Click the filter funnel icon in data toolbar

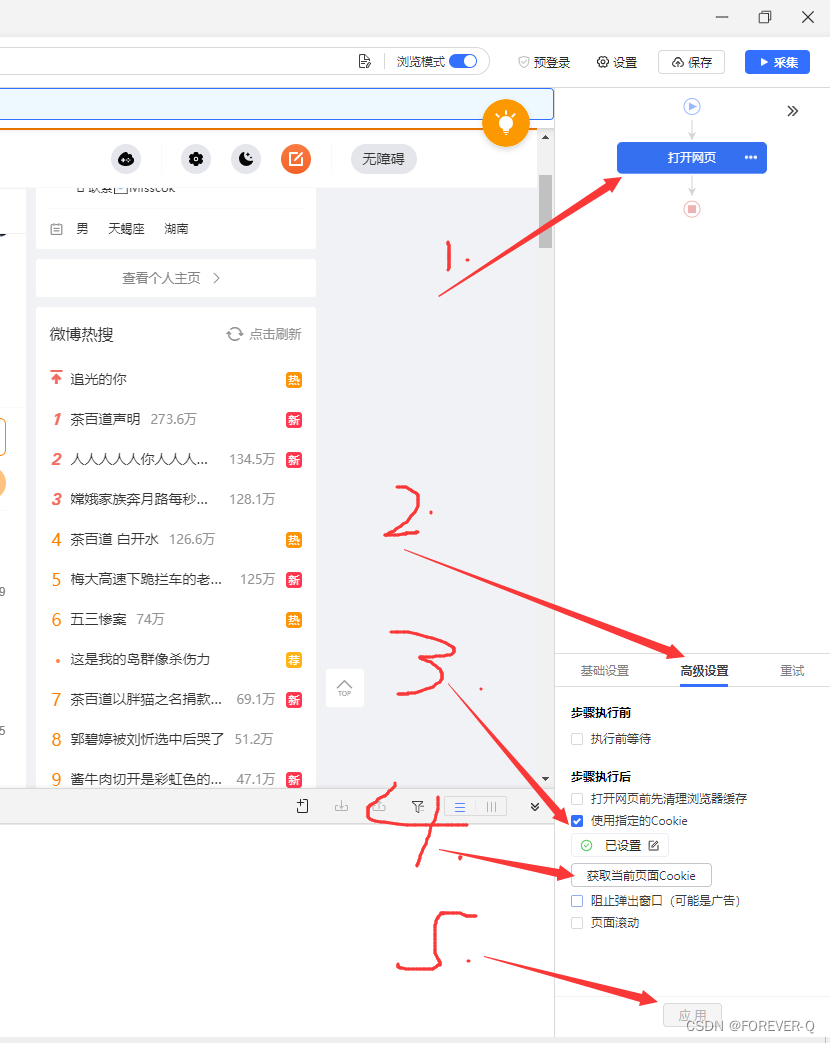(x=418, y=806)
